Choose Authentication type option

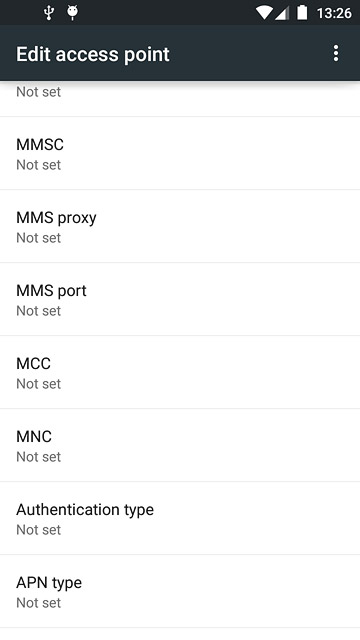point(180,518)
